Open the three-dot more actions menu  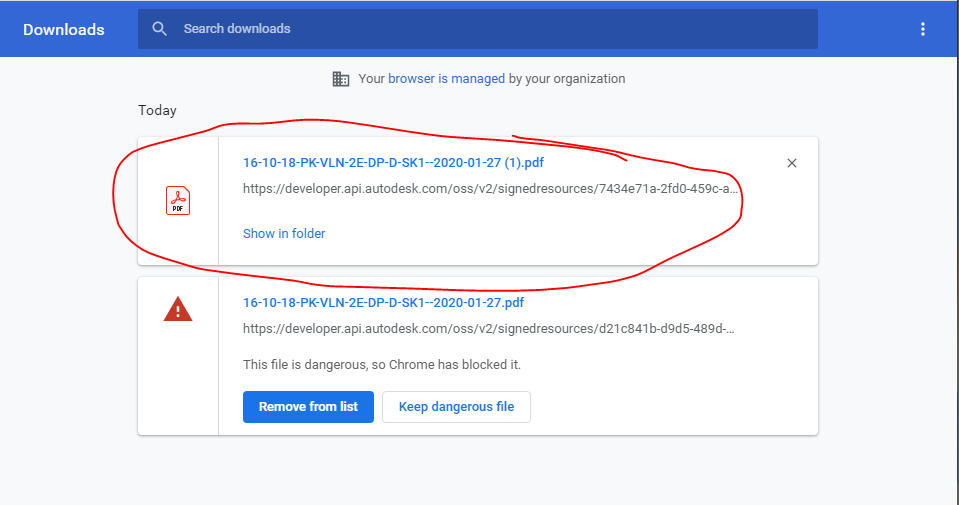pyautogui.click(x=922, y=29)
